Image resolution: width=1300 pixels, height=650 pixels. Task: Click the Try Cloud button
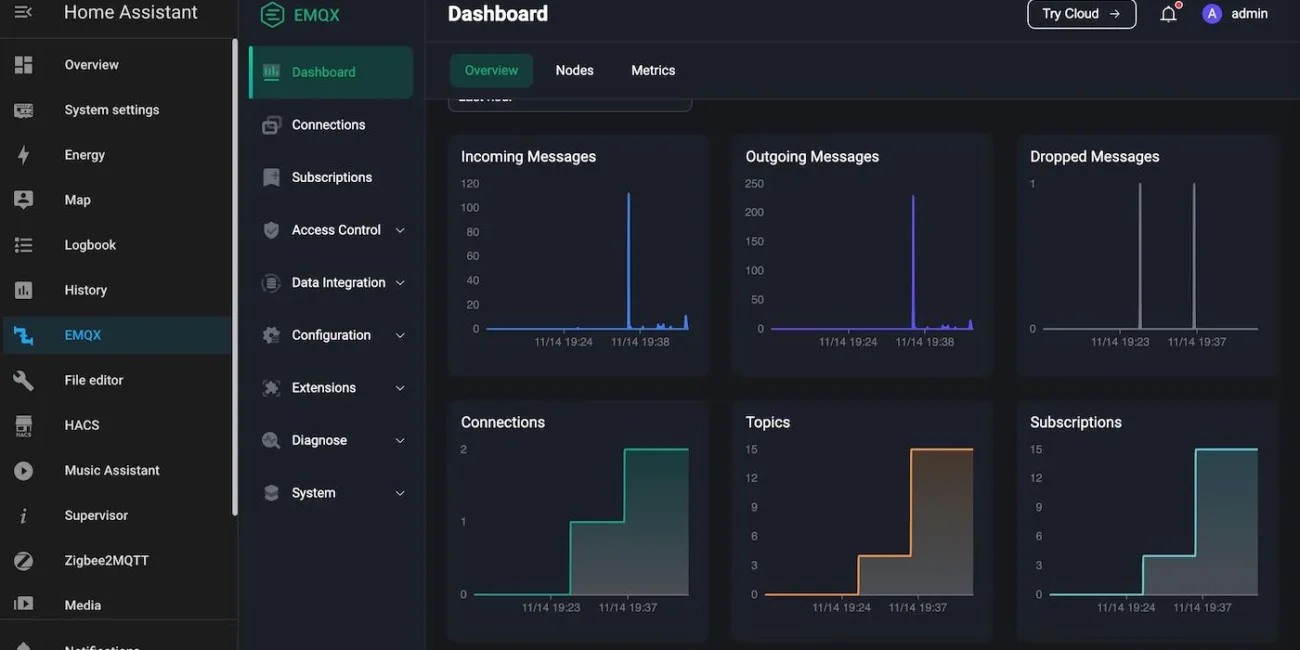coord(1081,14)
